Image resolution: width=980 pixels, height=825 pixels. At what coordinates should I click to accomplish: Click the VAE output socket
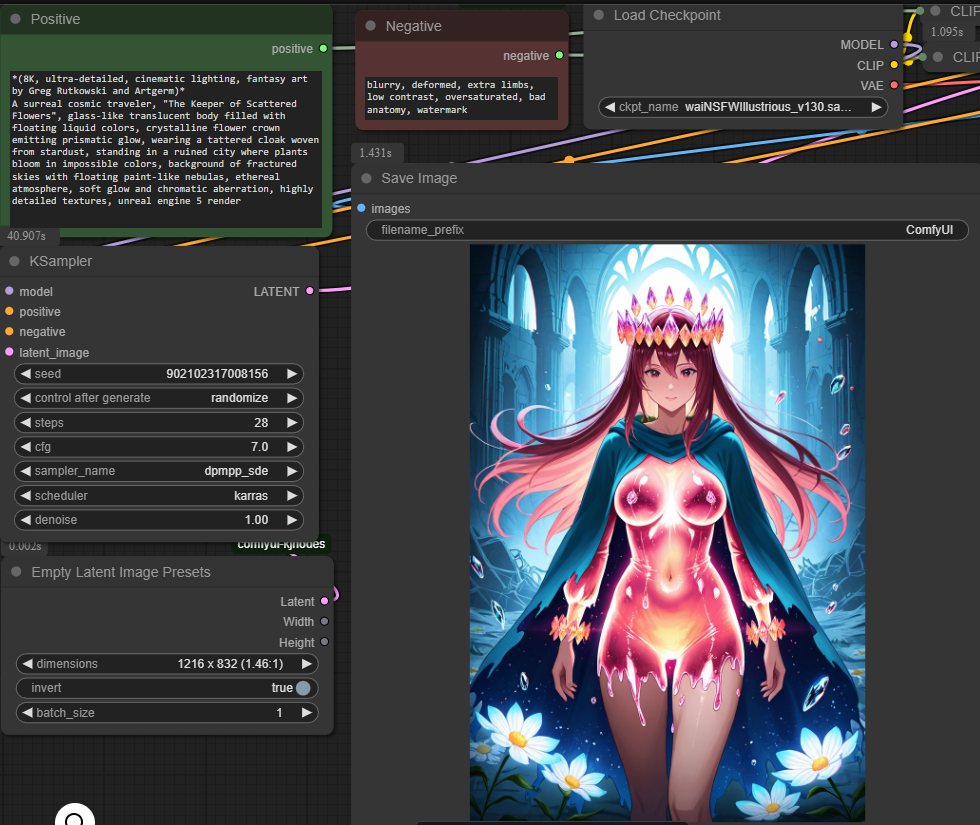pyautogui.click(x=894, y=85)
